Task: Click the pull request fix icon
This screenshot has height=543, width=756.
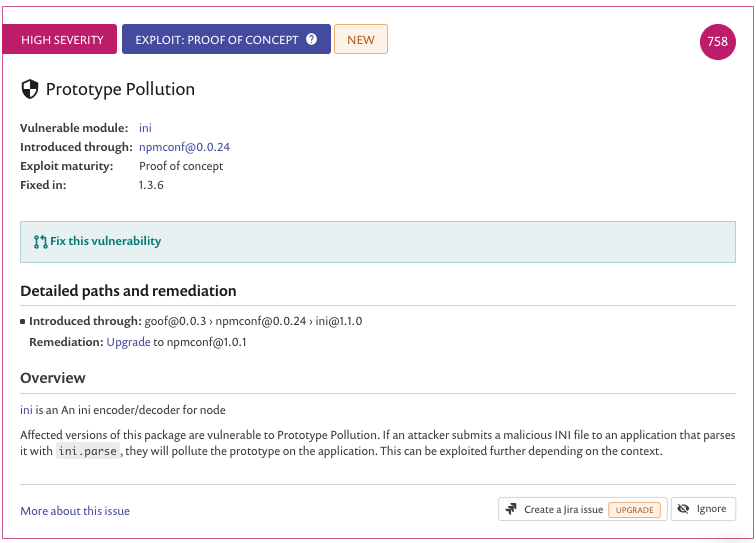Action: [x=40, y=242]
